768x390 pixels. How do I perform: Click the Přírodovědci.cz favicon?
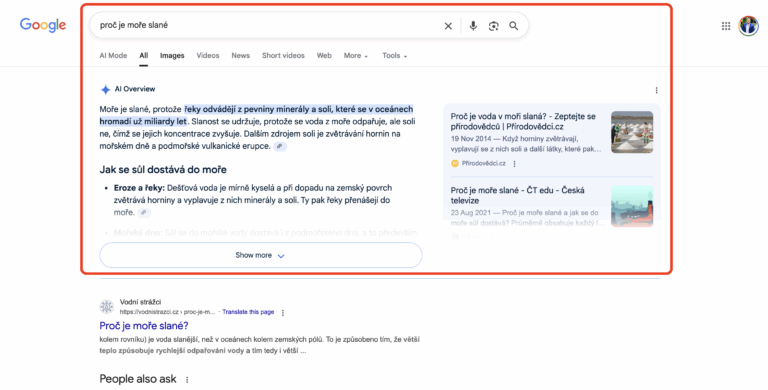pyautogui.click(x=455, y=164)
